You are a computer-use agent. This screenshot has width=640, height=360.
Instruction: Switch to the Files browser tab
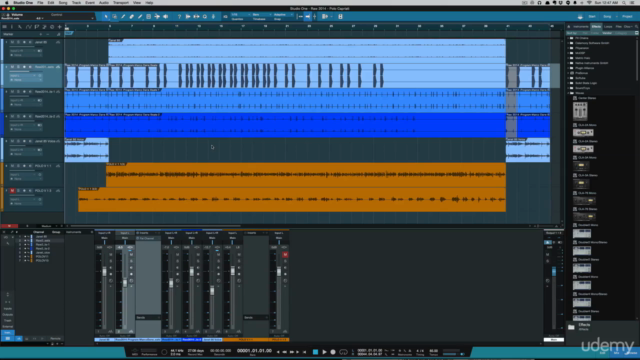coord(618,27)
